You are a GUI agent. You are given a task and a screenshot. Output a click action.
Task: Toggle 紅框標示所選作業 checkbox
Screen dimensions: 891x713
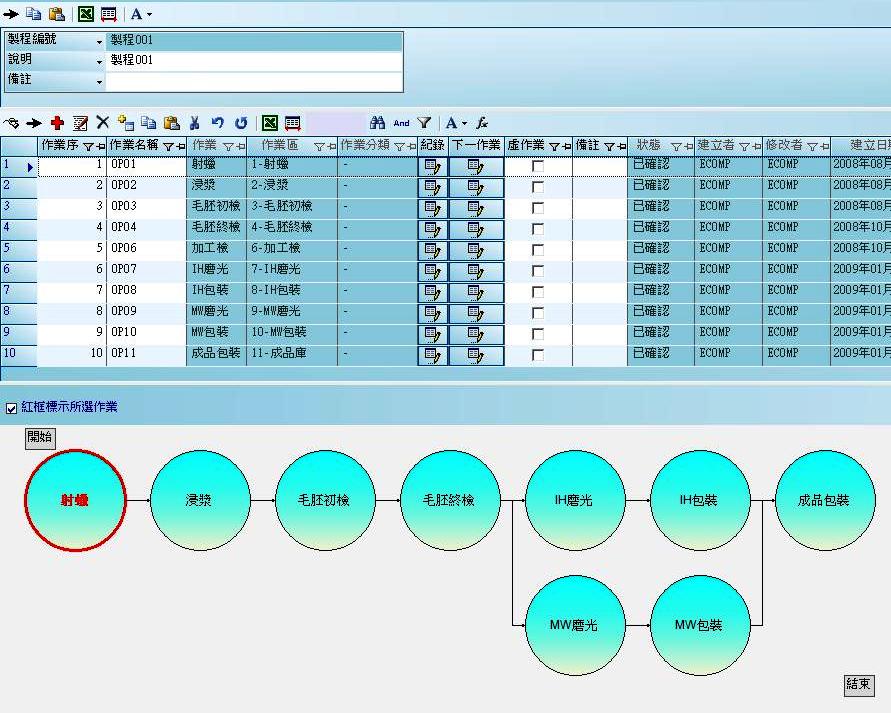pyautogui.click(x=12, y=408)
